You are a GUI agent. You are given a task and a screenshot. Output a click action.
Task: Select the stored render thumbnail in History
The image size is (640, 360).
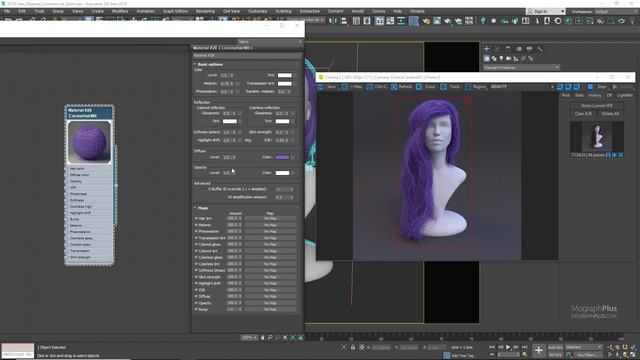(x=597, y=137)
